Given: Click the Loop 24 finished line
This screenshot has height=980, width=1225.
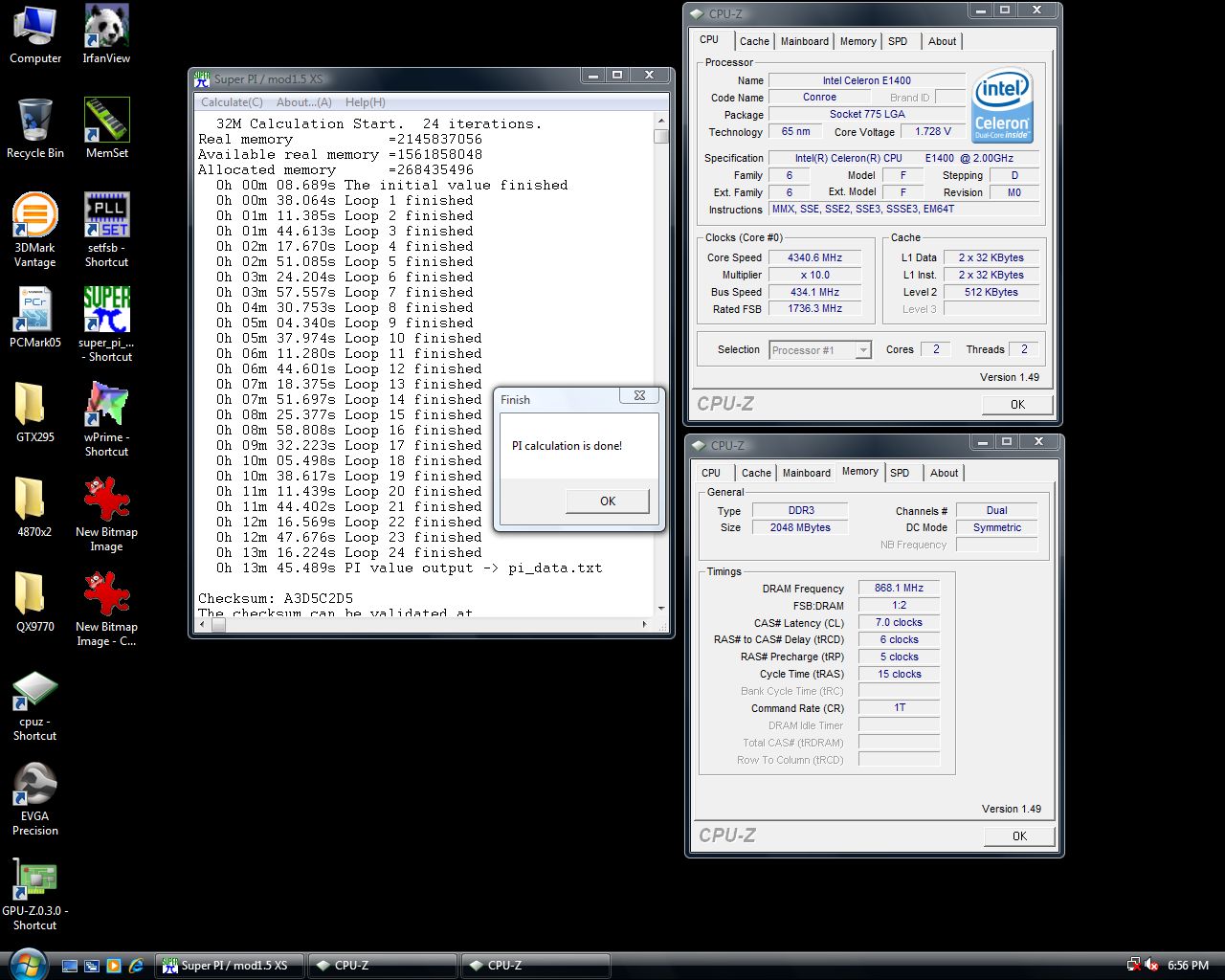Looking at the screenshot, I should point(348,552).
